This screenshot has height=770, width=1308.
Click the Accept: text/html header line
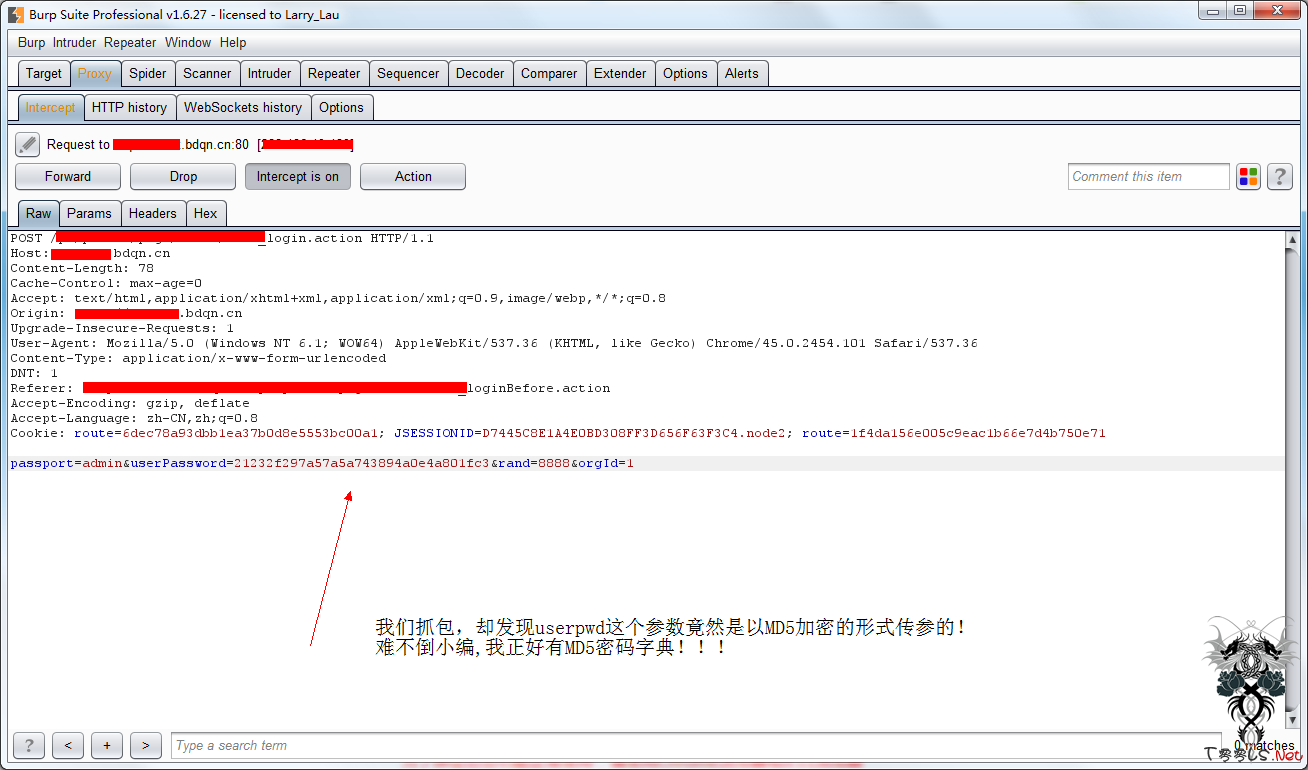pos(338,298)
